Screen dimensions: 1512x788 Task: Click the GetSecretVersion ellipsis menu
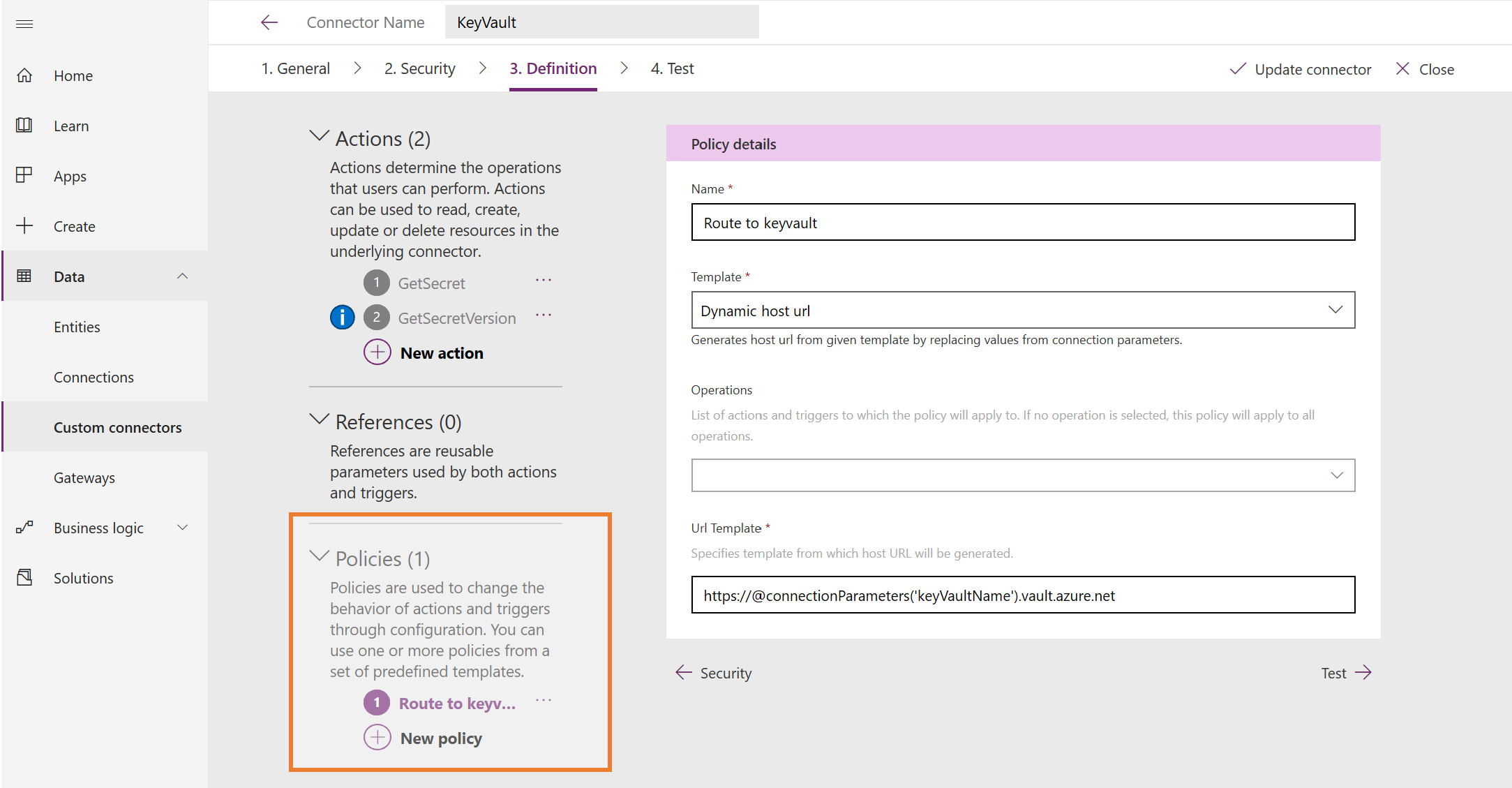pos(546,318)
